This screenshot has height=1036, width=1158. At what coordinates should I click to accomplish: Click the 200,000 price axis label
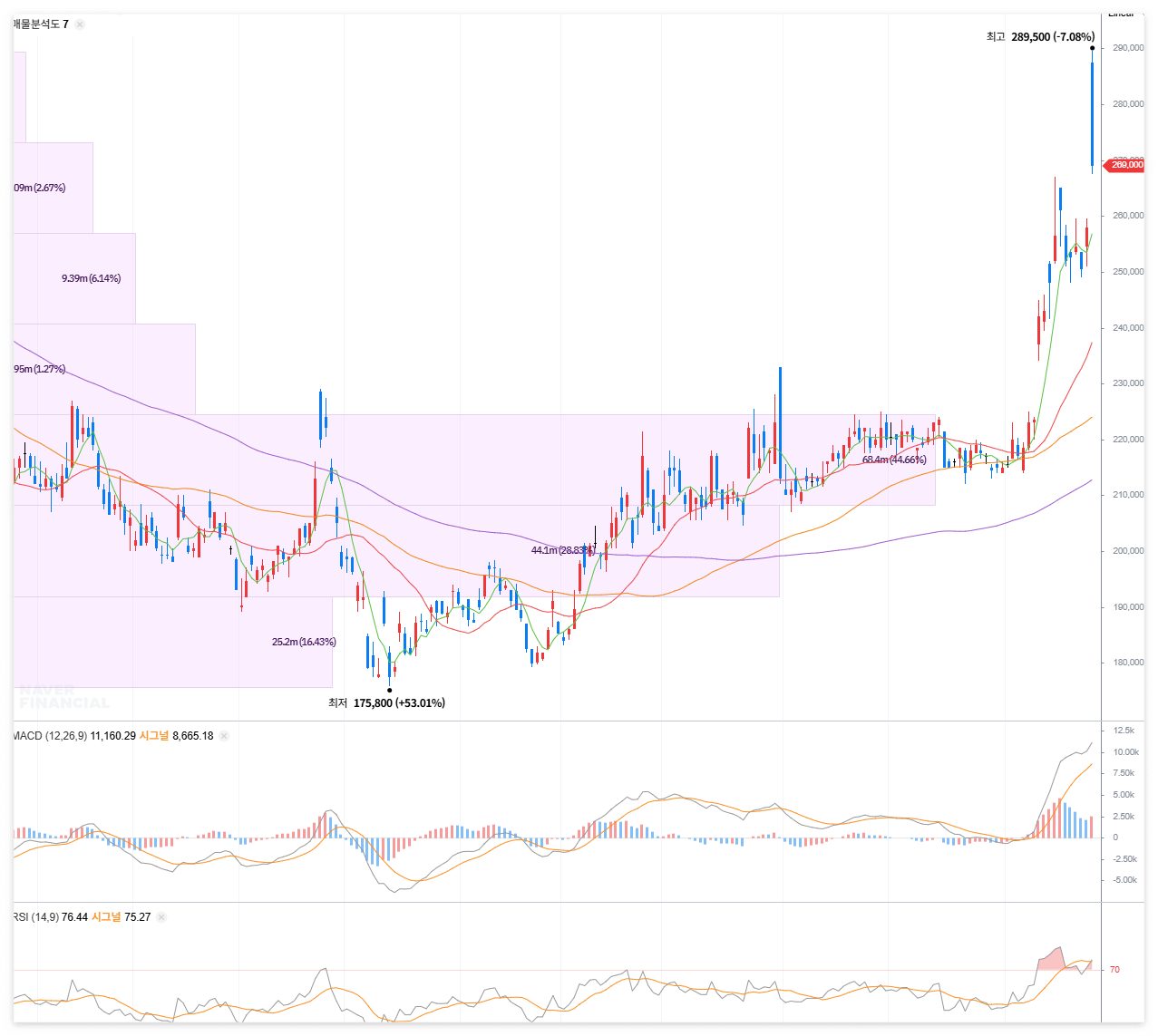click(1127, 551)
